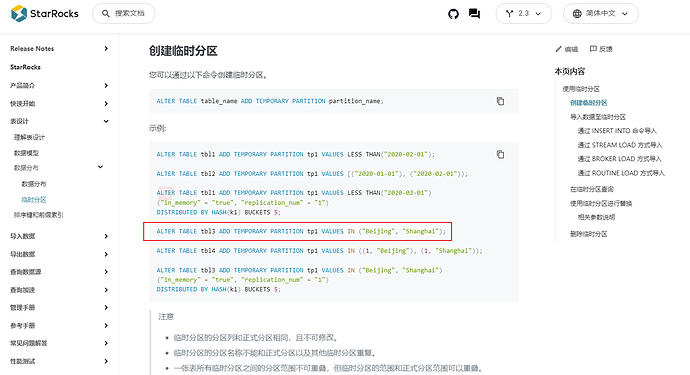Click the feedback icon near 反馈
This screenshot has height=375, width=690.
[x=593, y=49]
